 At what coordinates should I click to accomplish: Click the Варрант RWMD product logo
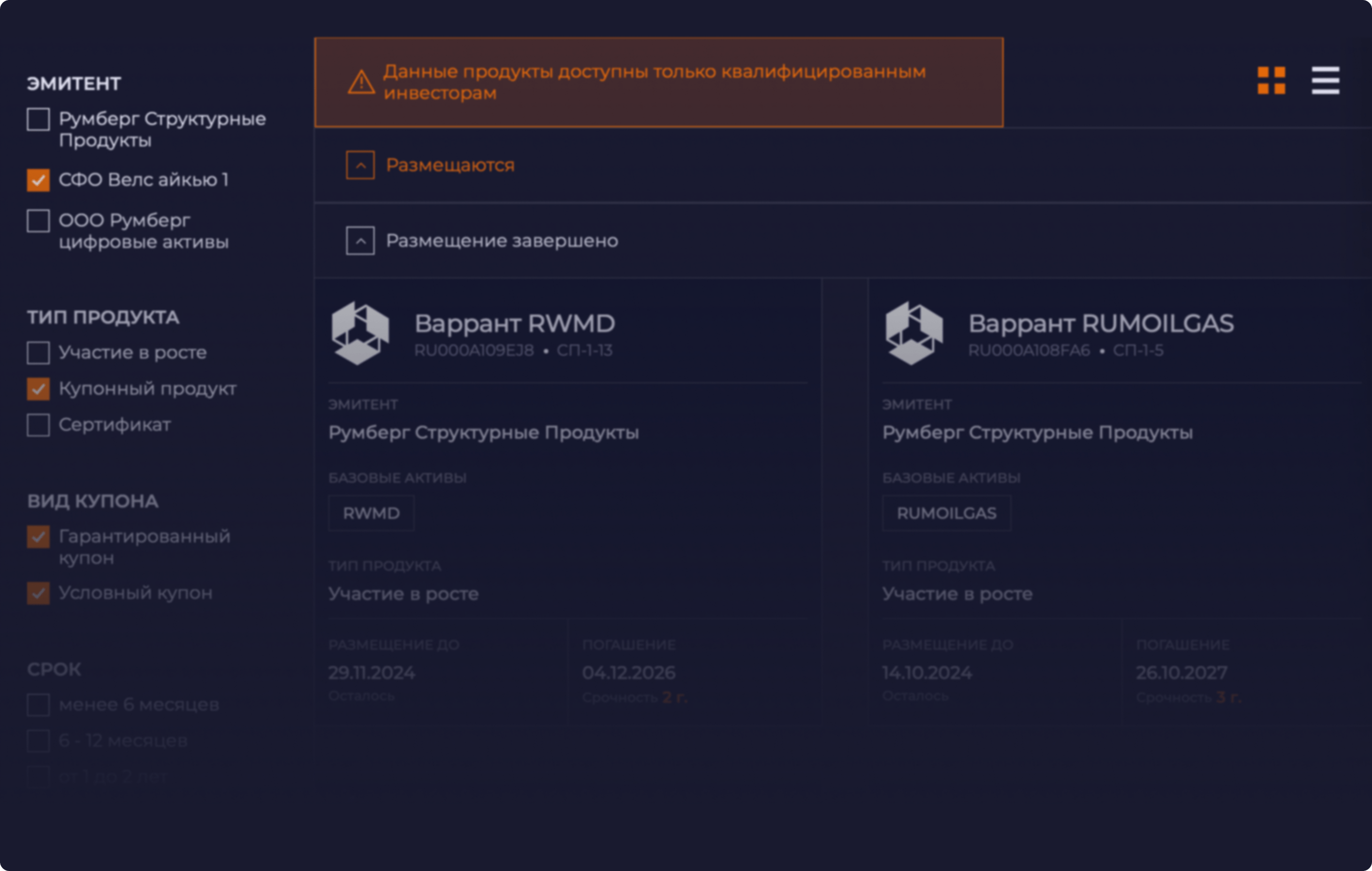pyautogui.click(x=360, y=334)
